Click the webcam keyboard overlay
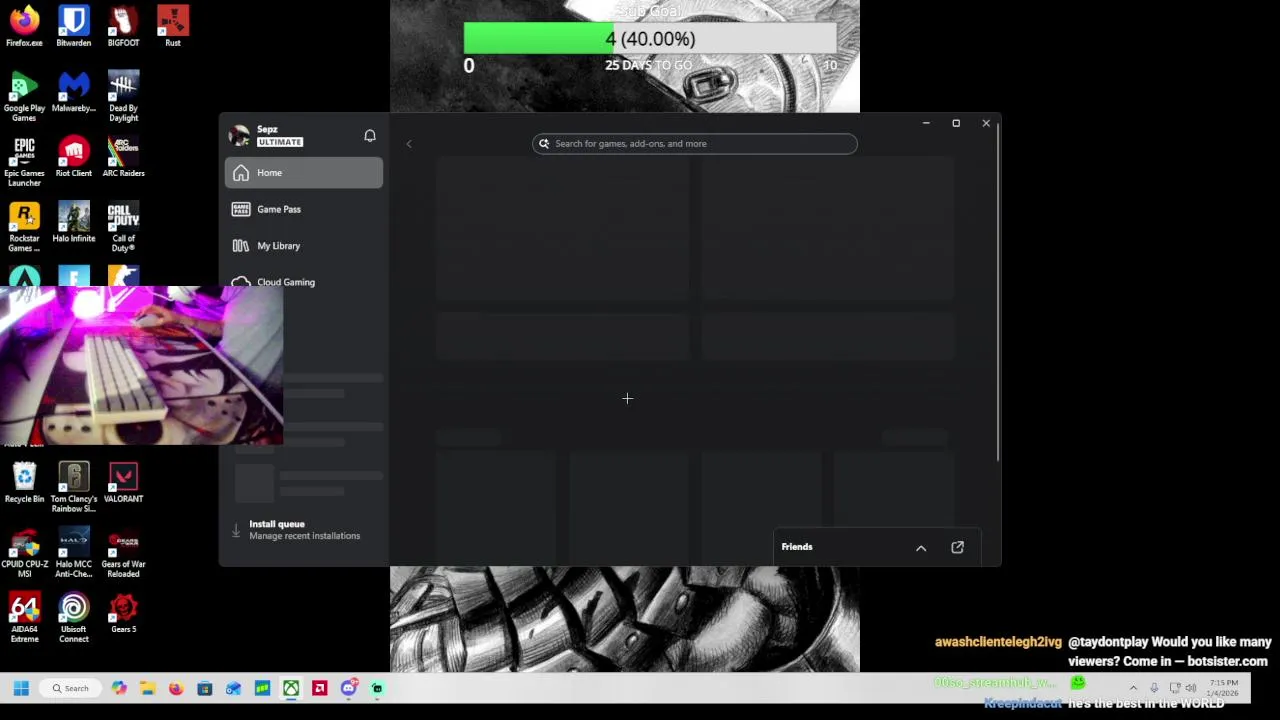Viewport: 1280px width, 720px height. point(141,365)
